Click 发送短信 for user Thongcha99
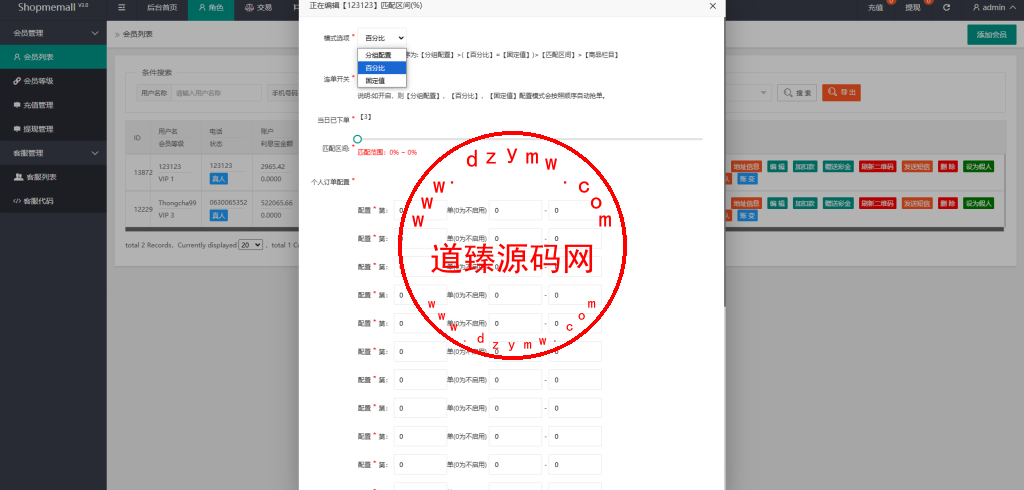Image resolution: width=1024 pixels, height=490 pixels. (x=918, y=203)
